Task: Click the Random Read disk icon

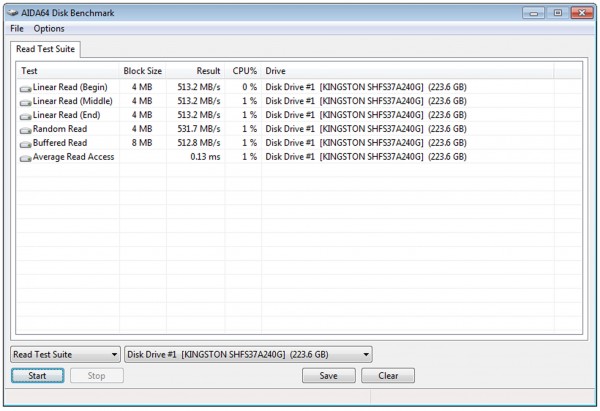Action: click(x=26, y=130)
